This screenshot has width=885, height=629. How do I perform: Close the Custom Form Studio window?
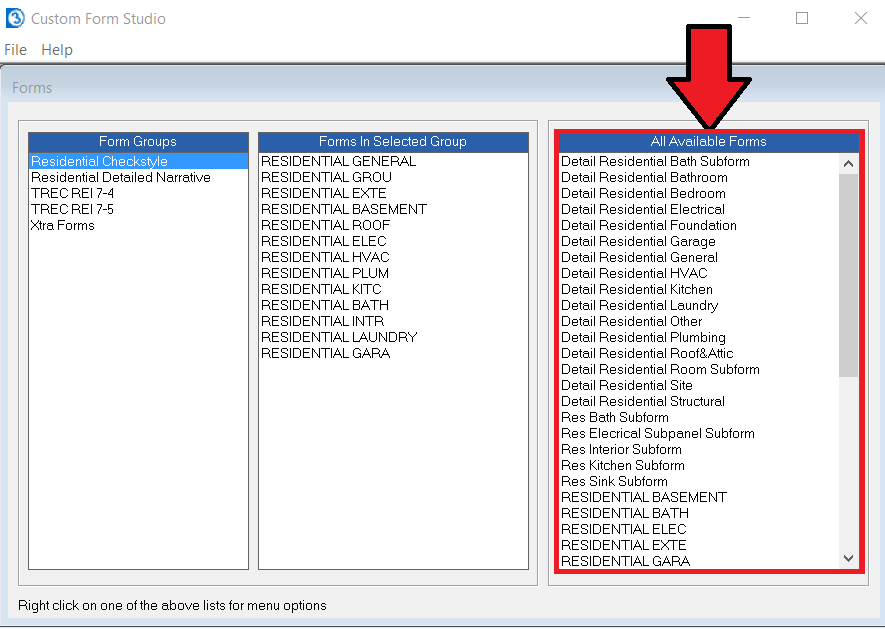[x=861, y=18]
